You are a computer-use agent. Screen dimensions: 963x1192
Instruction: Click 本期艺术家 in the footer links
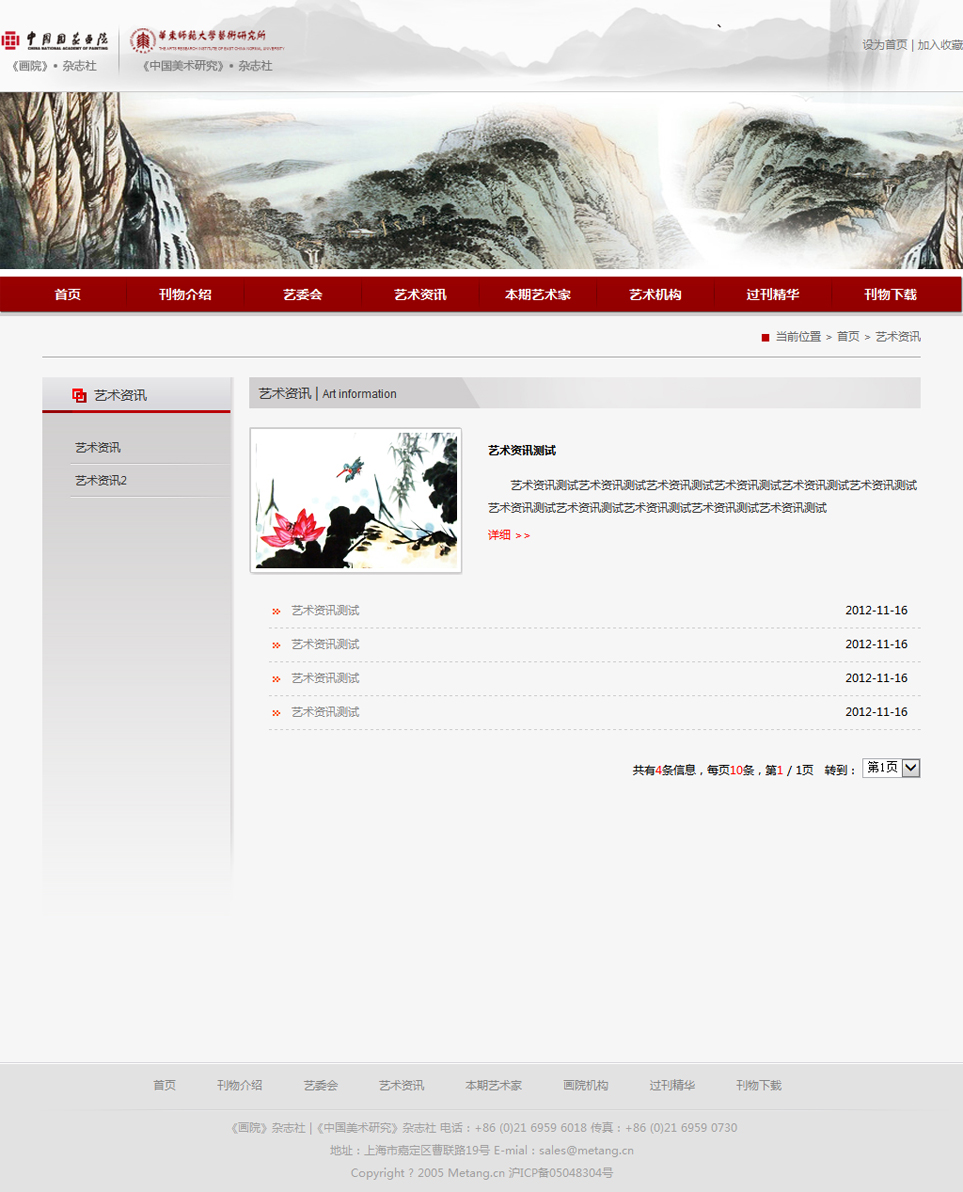[494, 1086]
